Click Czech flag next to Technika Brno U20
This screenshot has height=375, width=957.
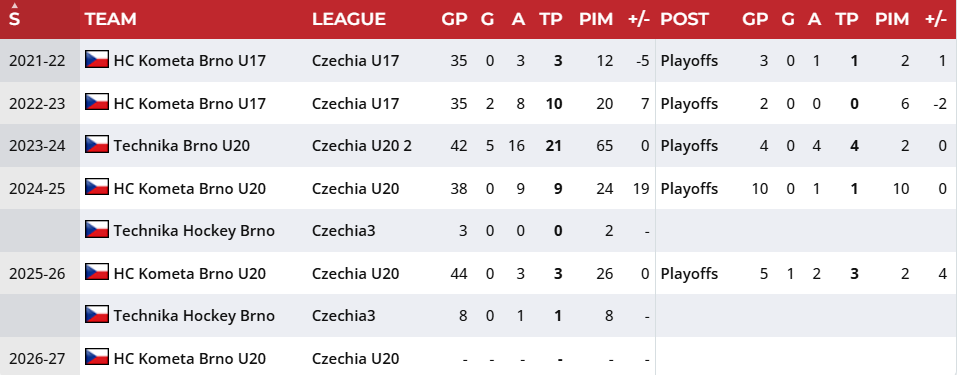point(96,145)
